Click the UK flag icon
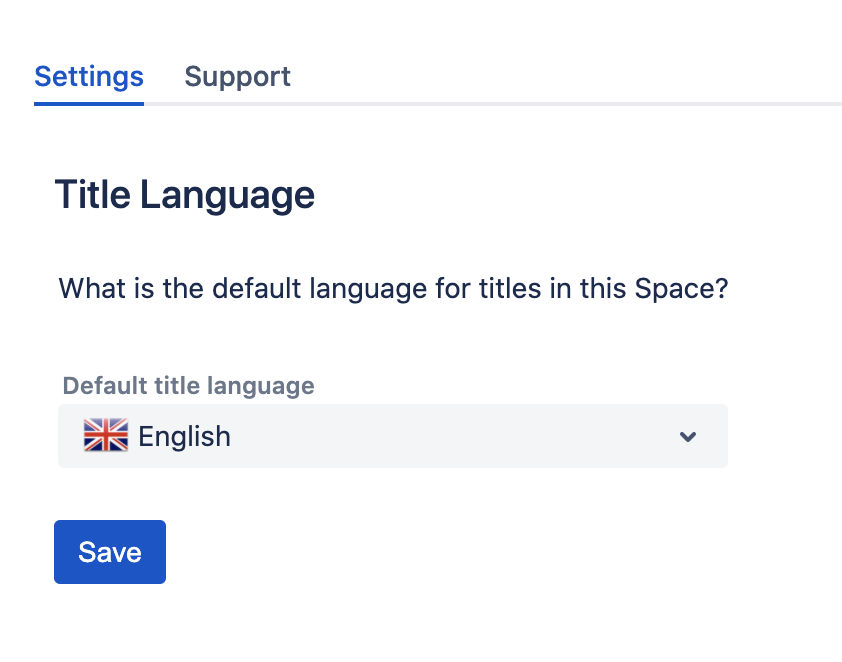 tap(106, 436)
